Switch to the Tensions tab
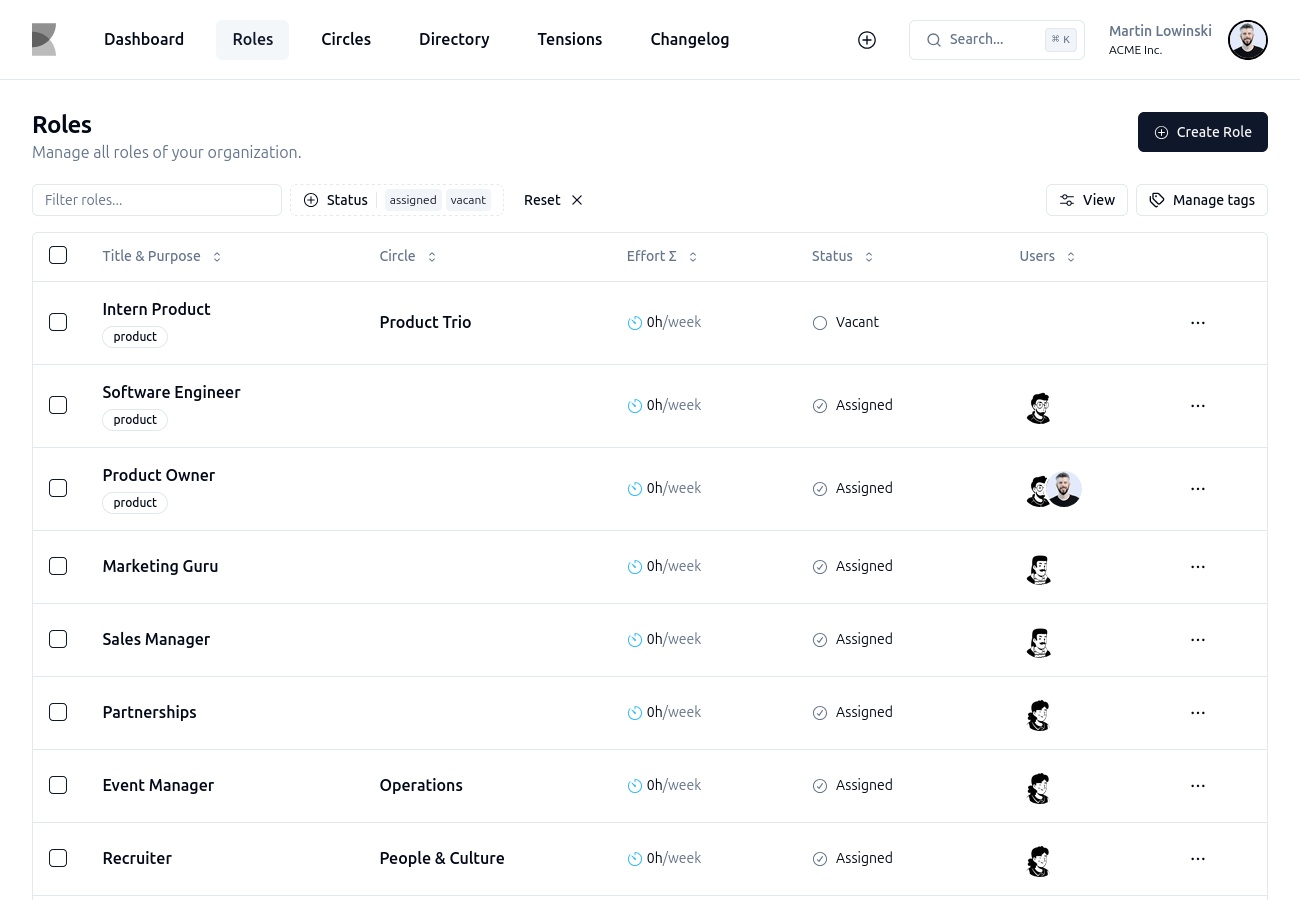Screen dimensions: 1300x900 (x=570, y=39)
